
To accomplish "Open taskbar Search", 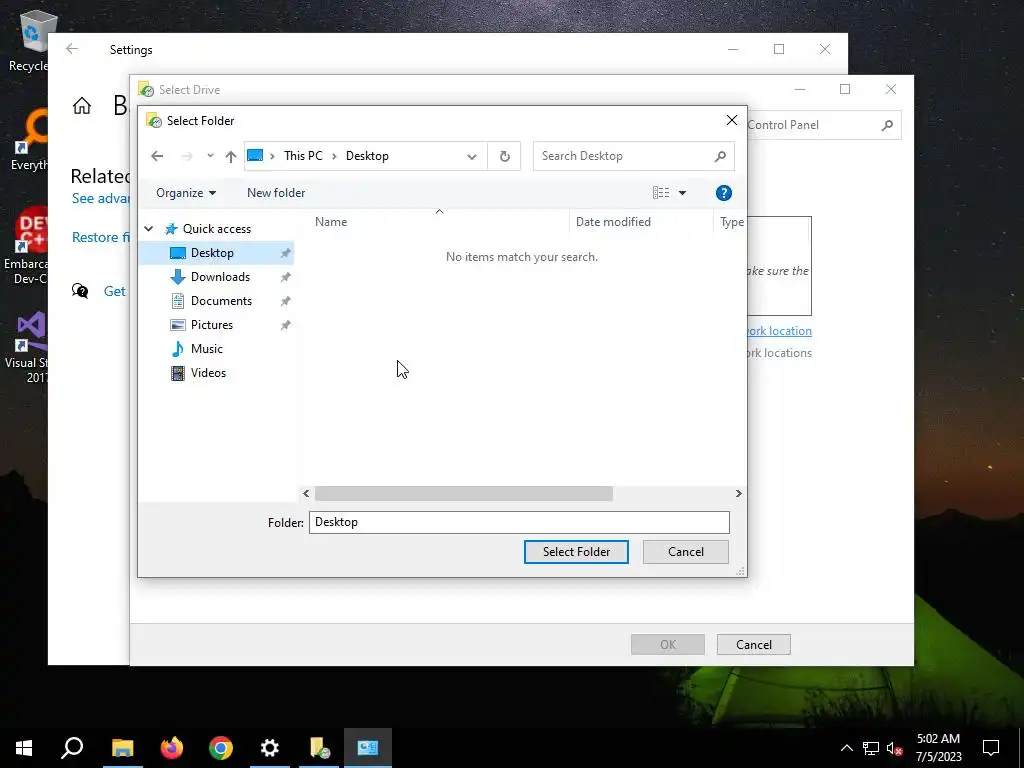I will tap(72, 748).
